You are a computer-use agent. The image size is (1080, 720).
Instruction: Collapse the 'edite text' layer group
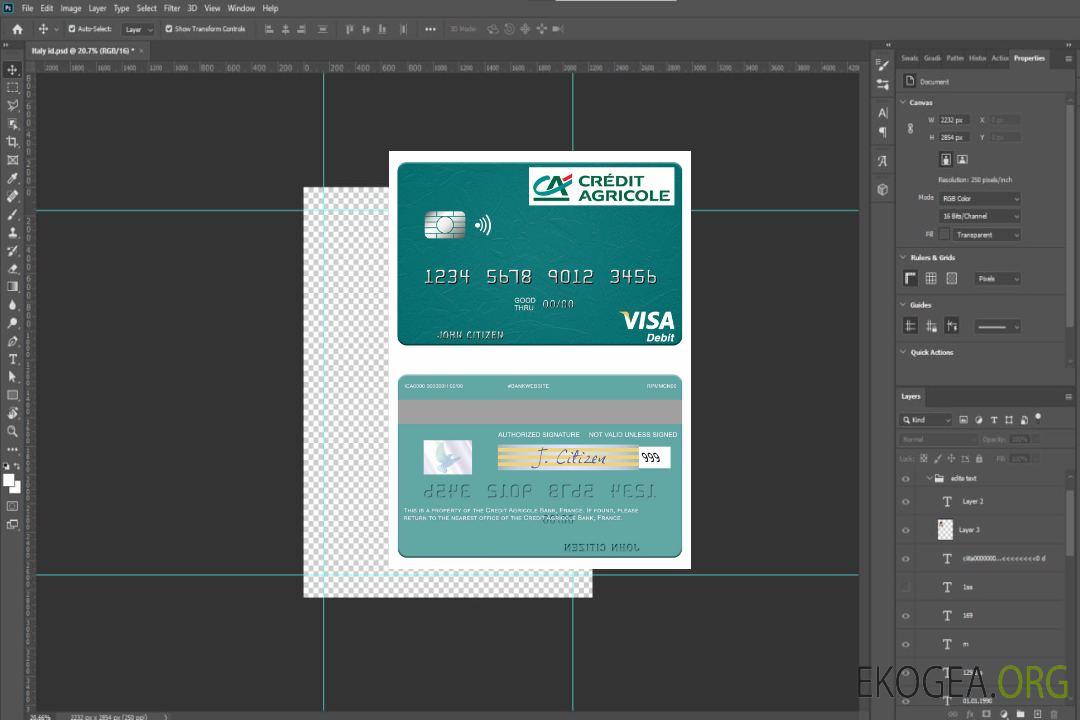[928, 478]
